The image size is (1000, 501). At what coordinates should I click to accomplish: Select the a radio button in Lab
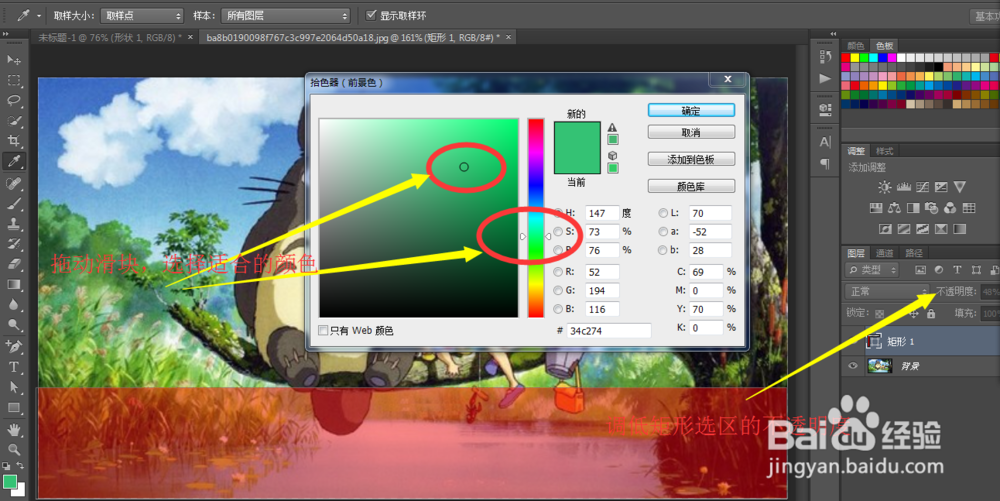pyautogui.click(x=663, y=231)
